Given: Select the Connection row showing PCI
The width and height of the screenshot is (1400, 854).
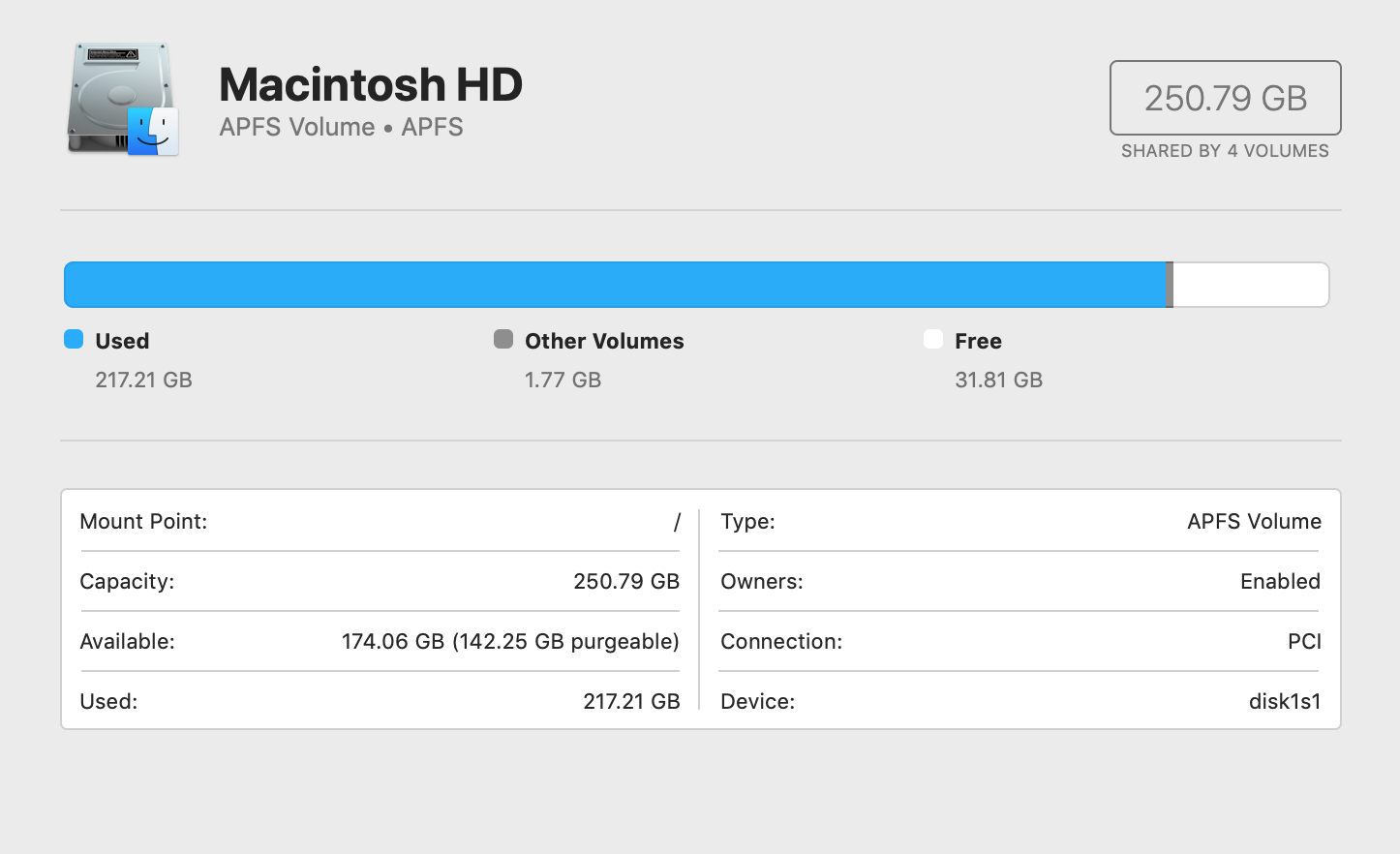Looking at the screenshot, I should click(1020, 641).
